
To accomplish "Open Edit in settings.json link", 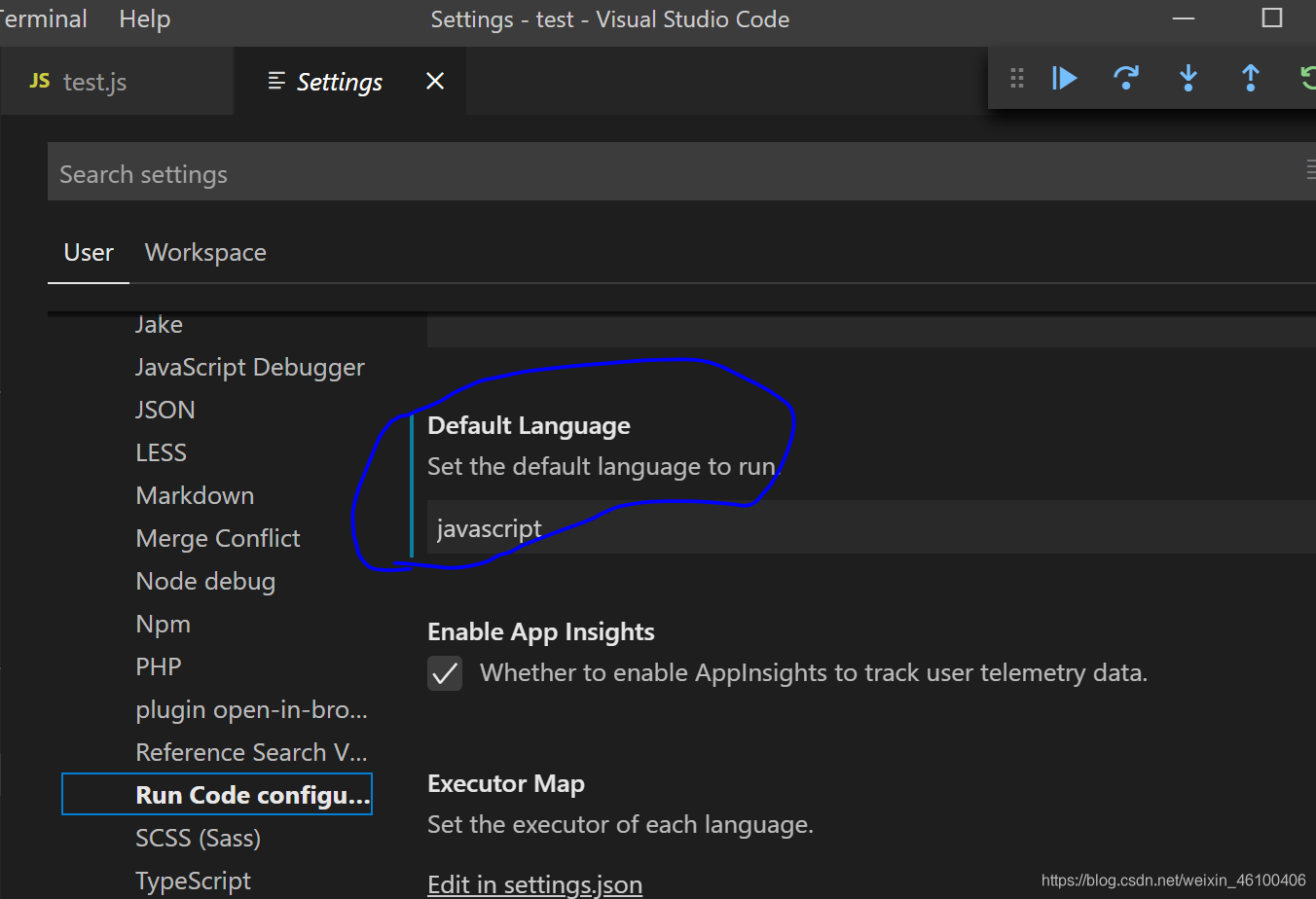I will 534,884.
